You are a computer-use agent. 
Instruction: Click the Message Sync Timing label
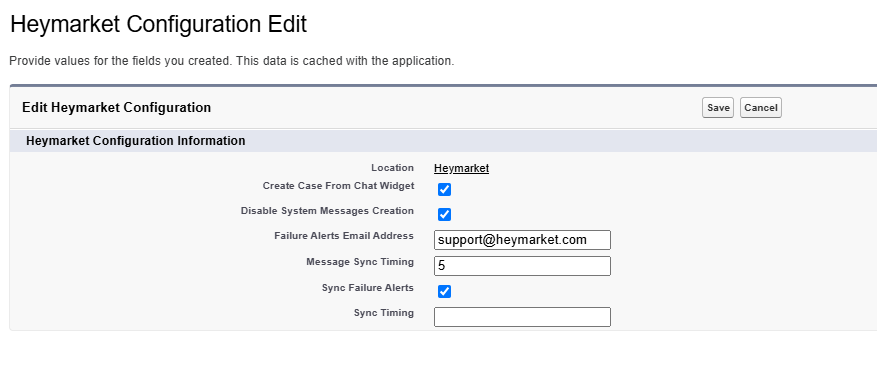[360, 262]
